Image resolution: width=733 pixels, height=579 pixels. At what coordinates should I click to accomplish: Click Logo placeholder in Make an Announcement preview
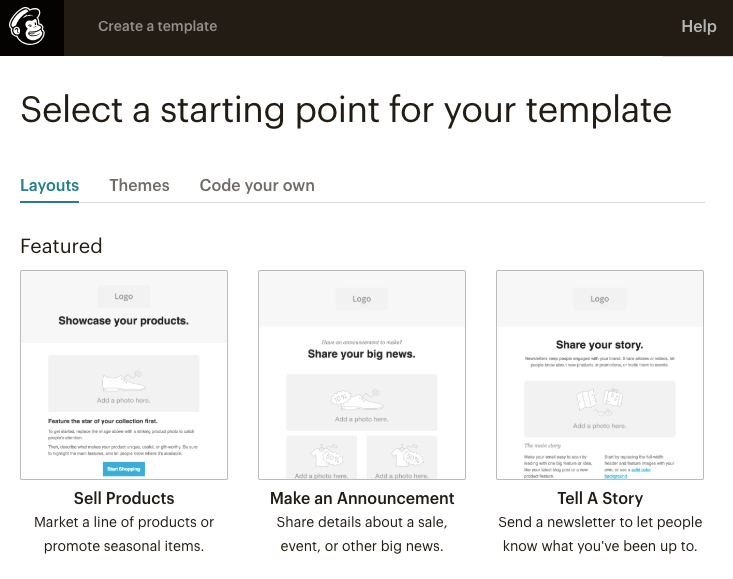(x=362, y=298)
